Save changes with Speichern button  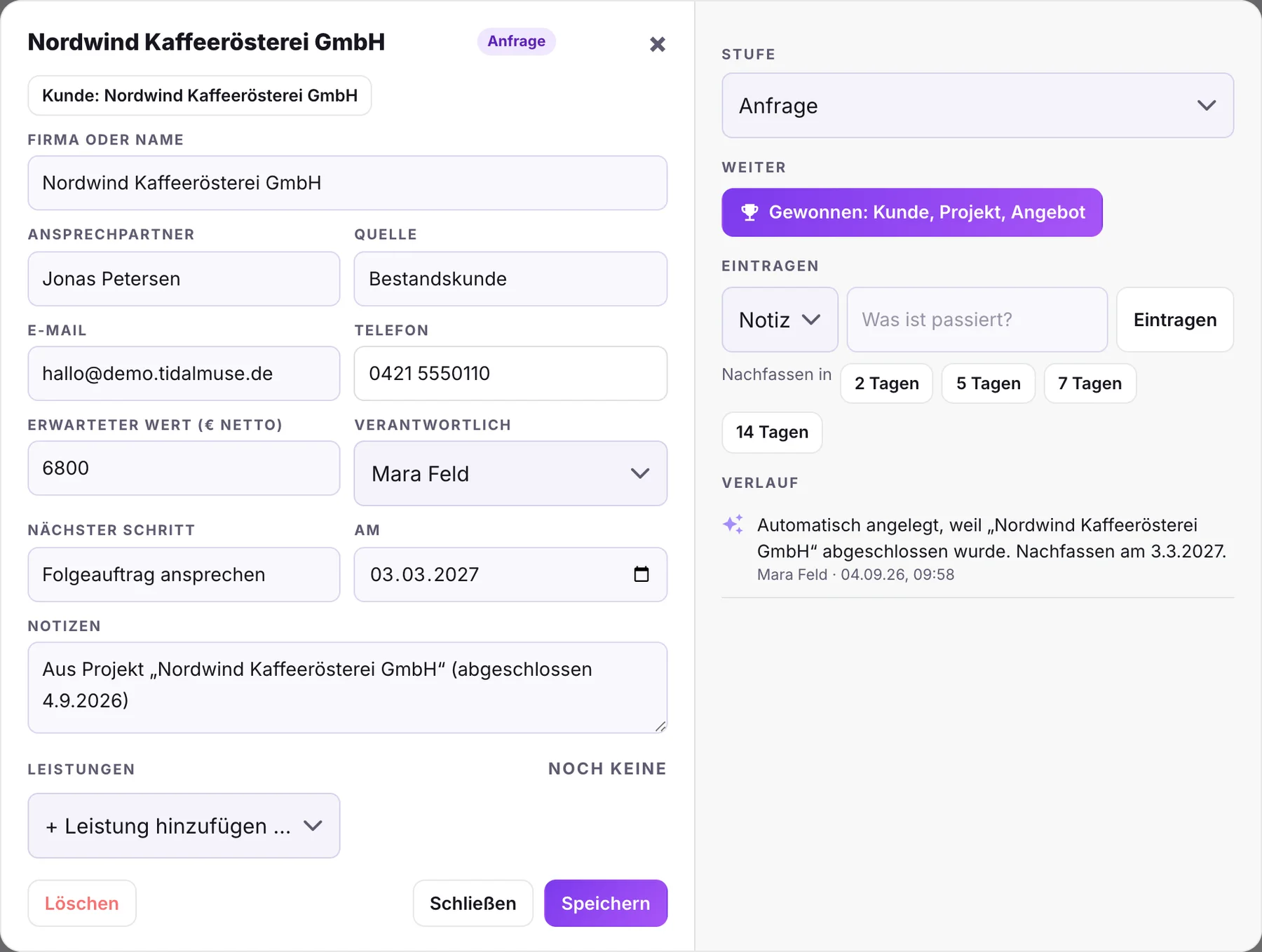point(606,903)
